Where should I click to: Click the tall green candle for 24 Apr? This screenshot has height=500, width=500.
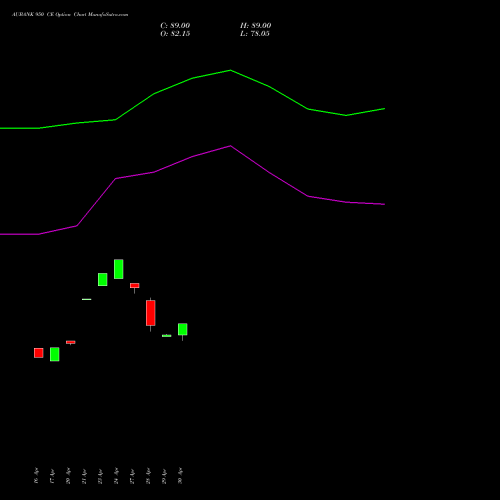click(119, 269)
